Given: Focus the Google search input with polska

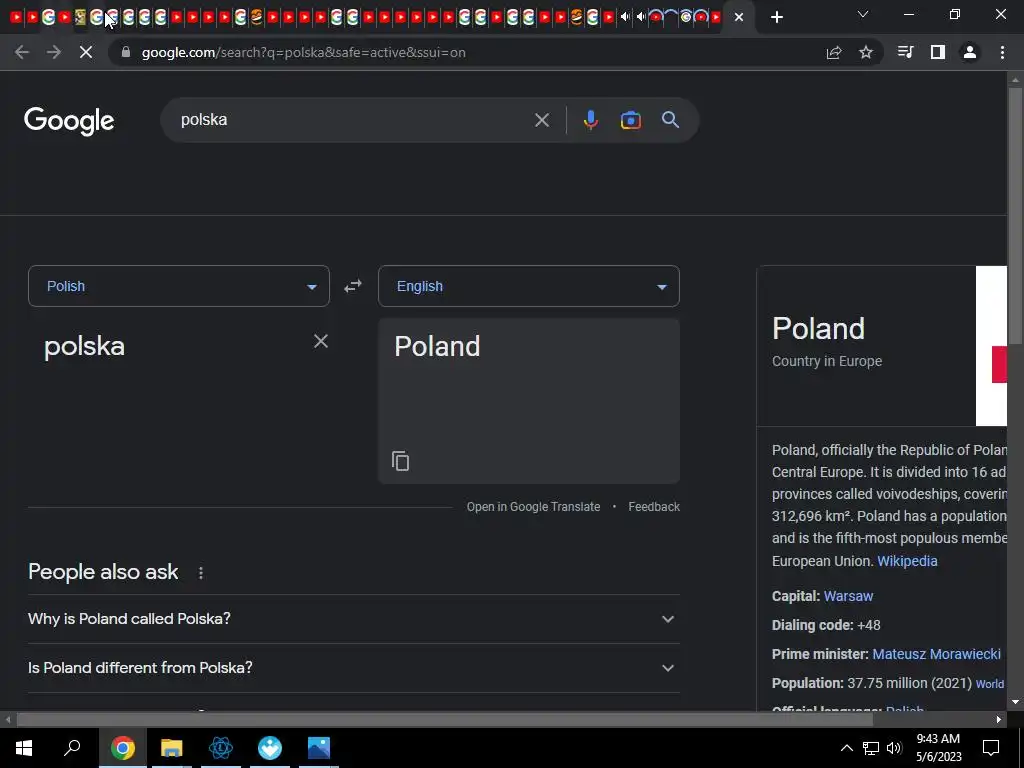Looking at the screenshot, I should click(353, 120).
